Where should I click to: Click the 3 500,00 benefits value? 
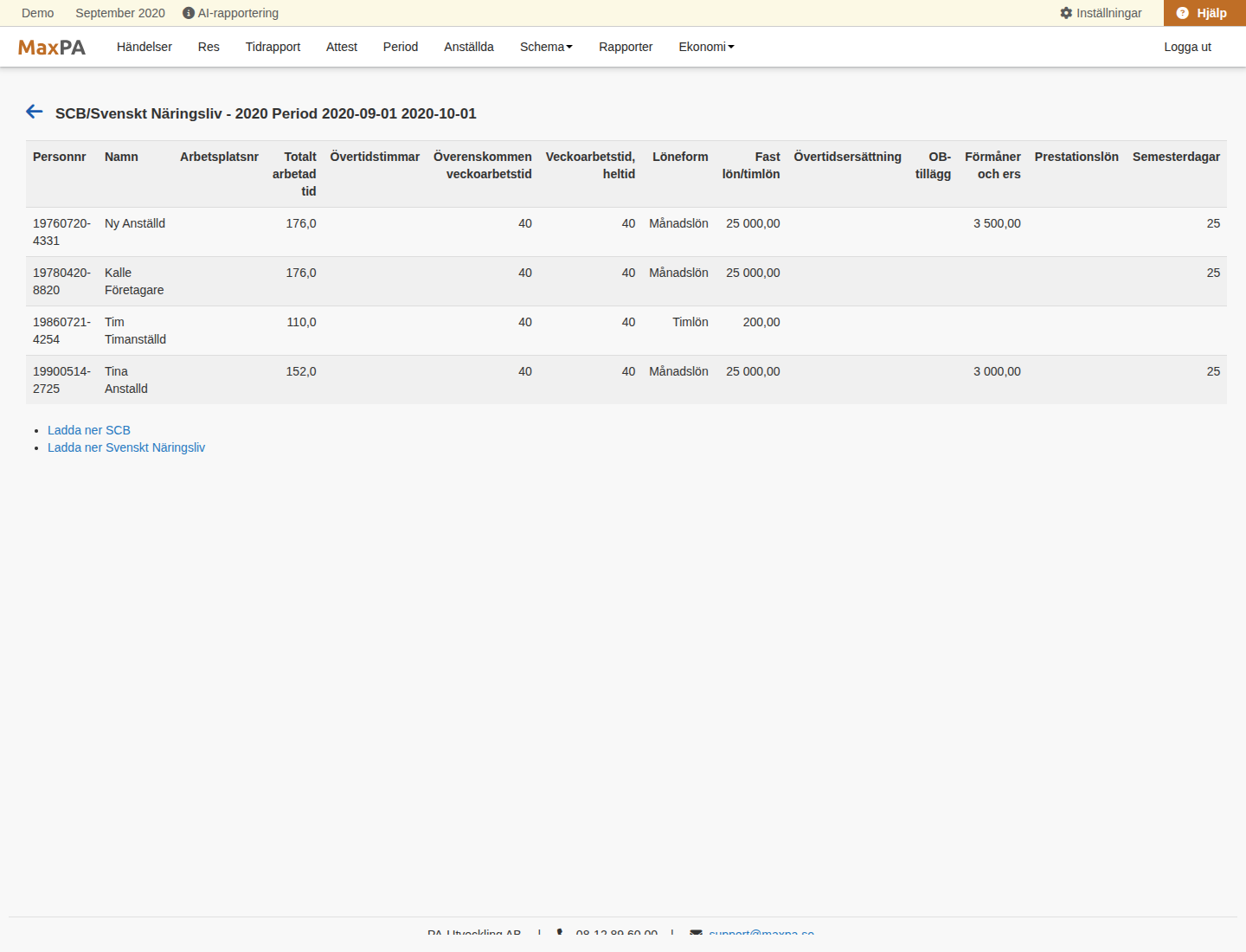[x=997, y=223]
